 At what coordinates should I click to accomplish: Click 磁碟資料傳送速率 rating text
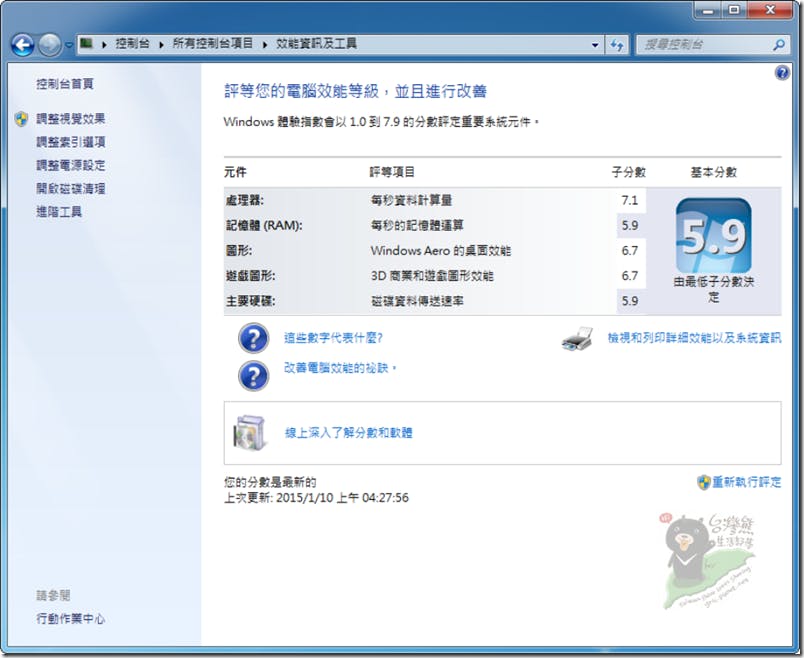[x=417, y=301]
